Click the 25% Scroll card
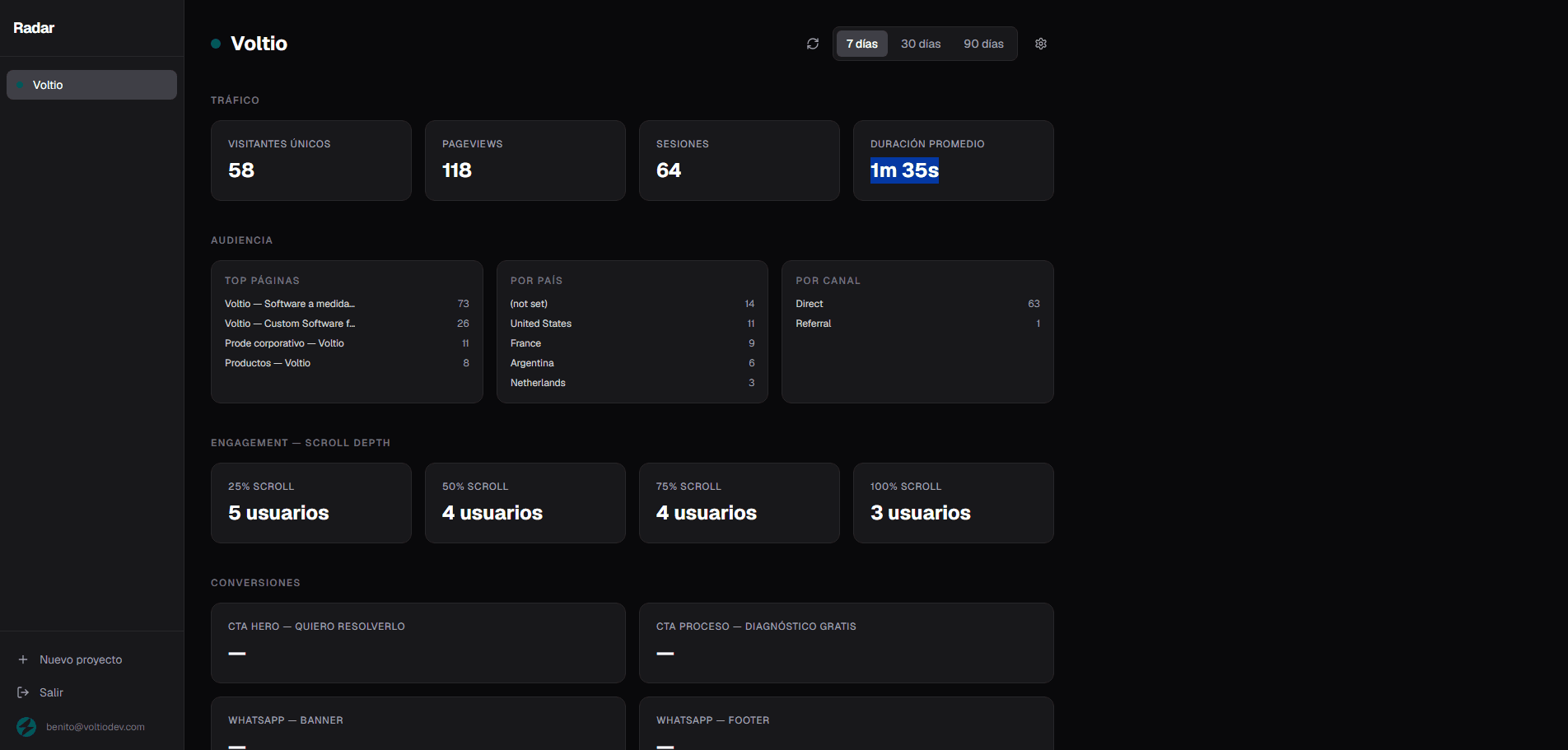Screen dimensions: 1568x750 pyautogui.click(x=311, y=503)
